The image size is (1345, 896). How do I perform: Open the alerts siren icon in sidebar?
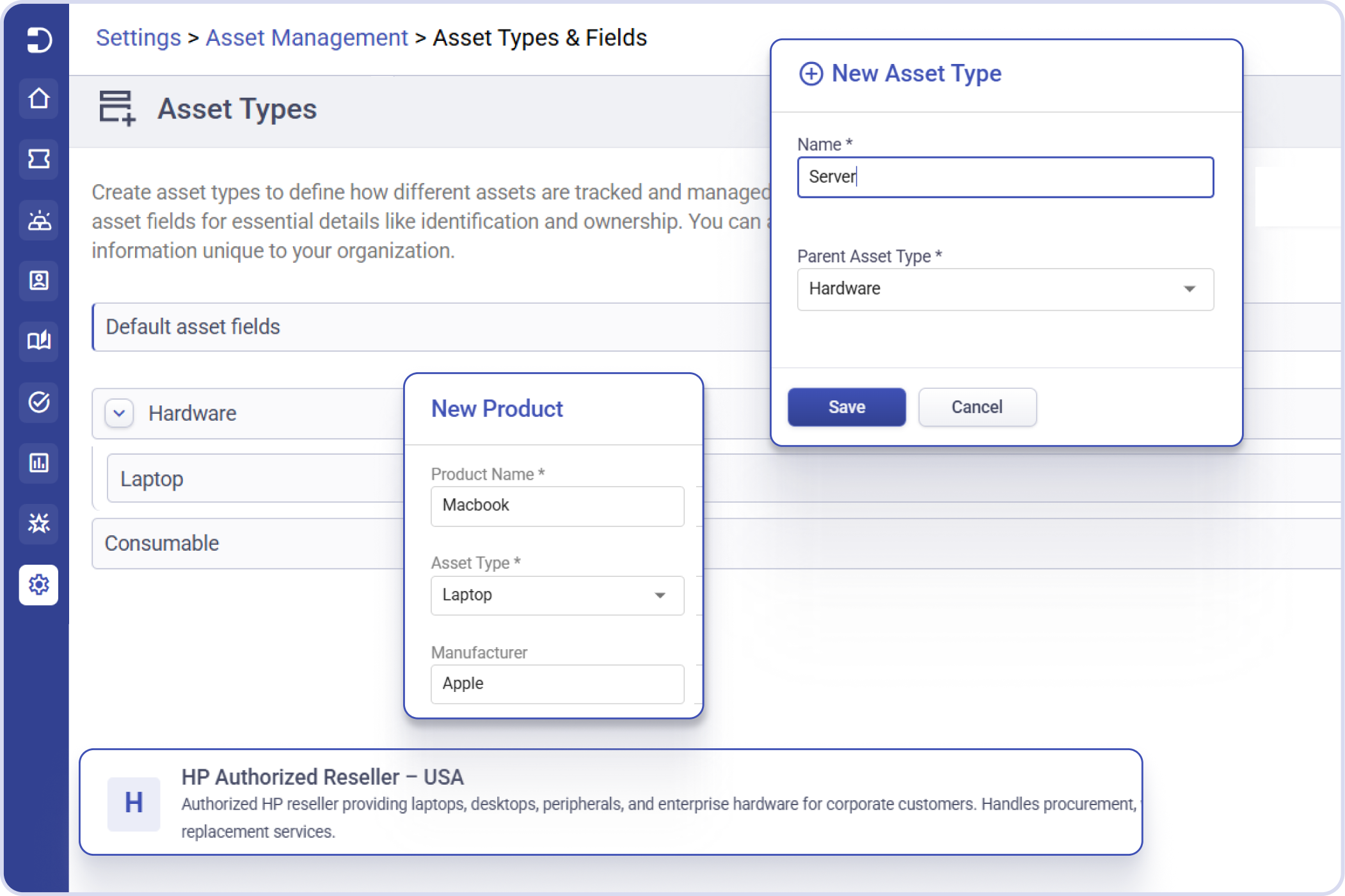coord(39,220)
